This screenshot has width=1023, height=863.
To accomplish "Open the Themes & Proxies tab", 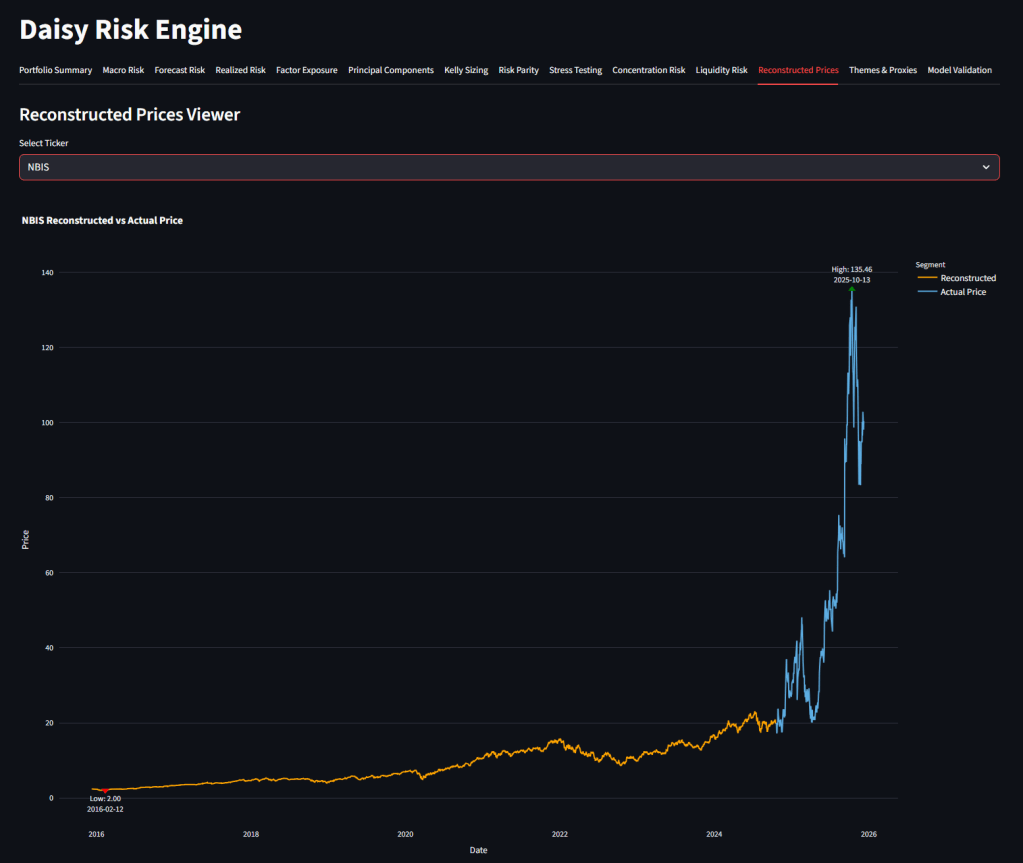I will 882,70.
